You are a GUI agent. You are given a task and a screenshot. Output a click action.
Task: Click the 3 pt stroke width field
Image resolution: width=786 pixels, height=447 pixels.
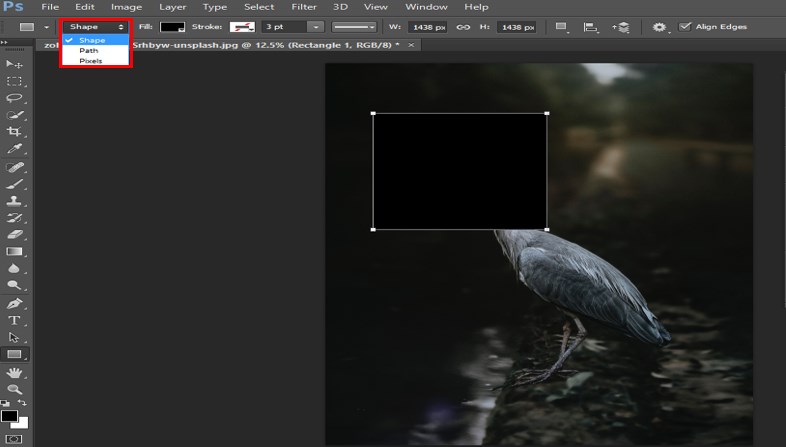tap(284, 27)
